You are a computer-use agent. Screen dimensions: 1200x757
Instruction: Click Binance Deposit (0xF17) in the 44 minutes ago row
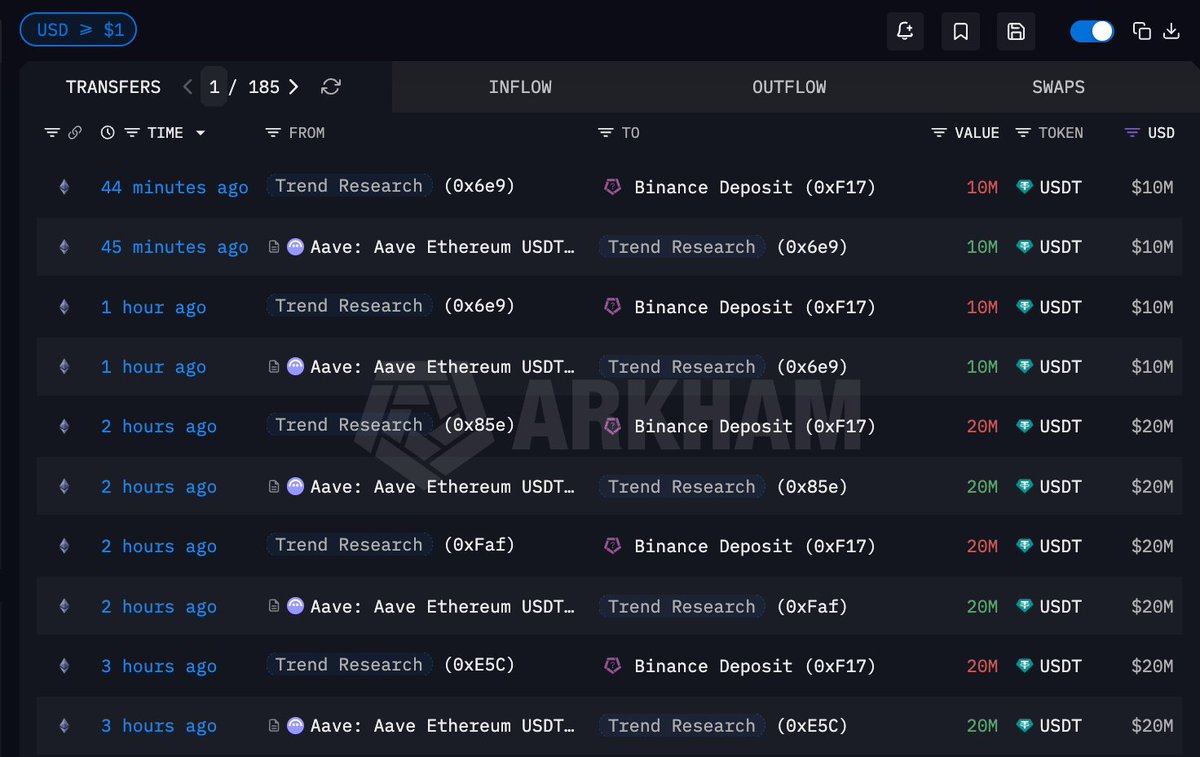click(x=755, y=187)
